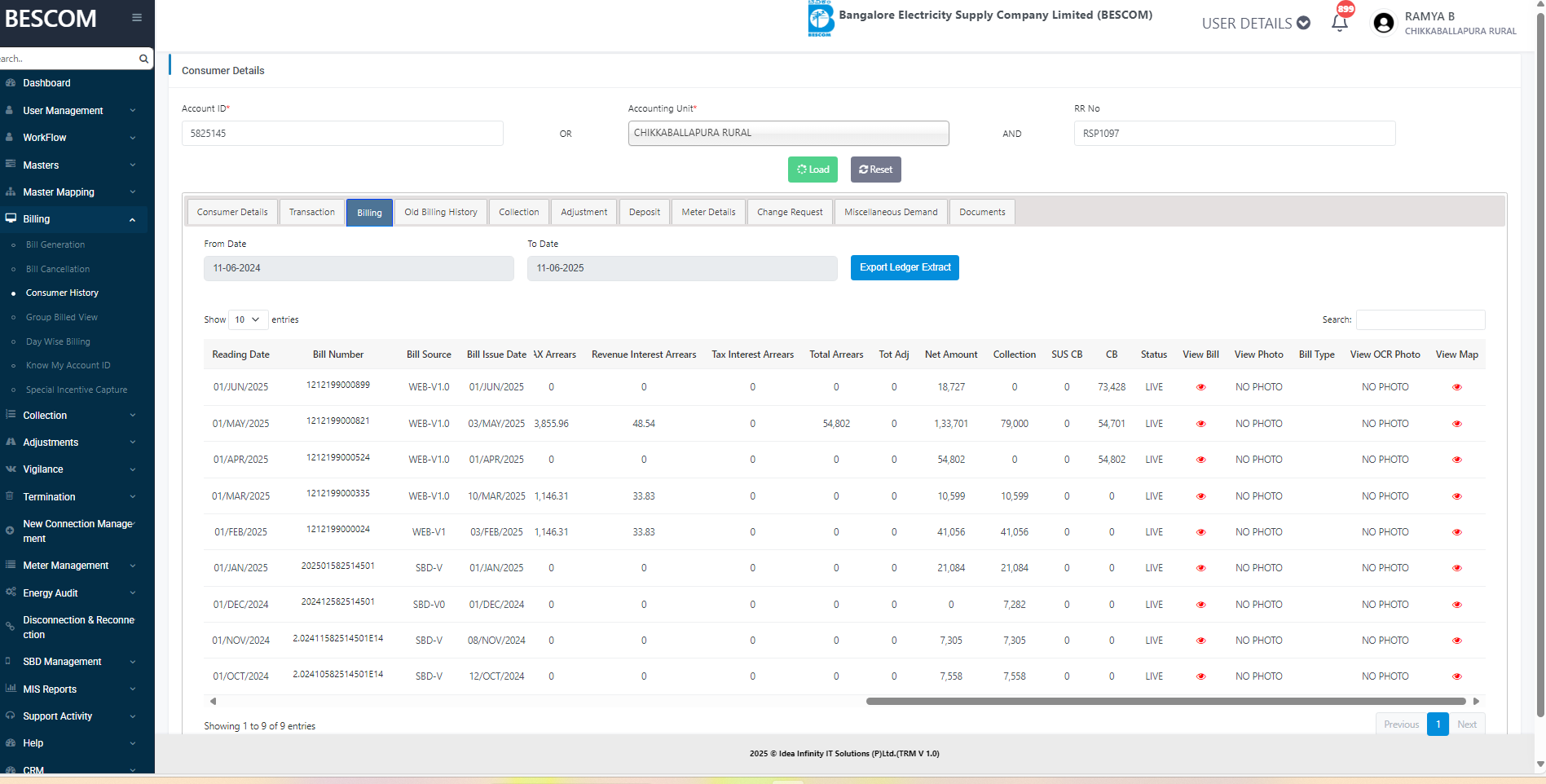
Task: Open USER DETAILS dropdown in header
Action: pyautogui.click(x=1256, y=23)
